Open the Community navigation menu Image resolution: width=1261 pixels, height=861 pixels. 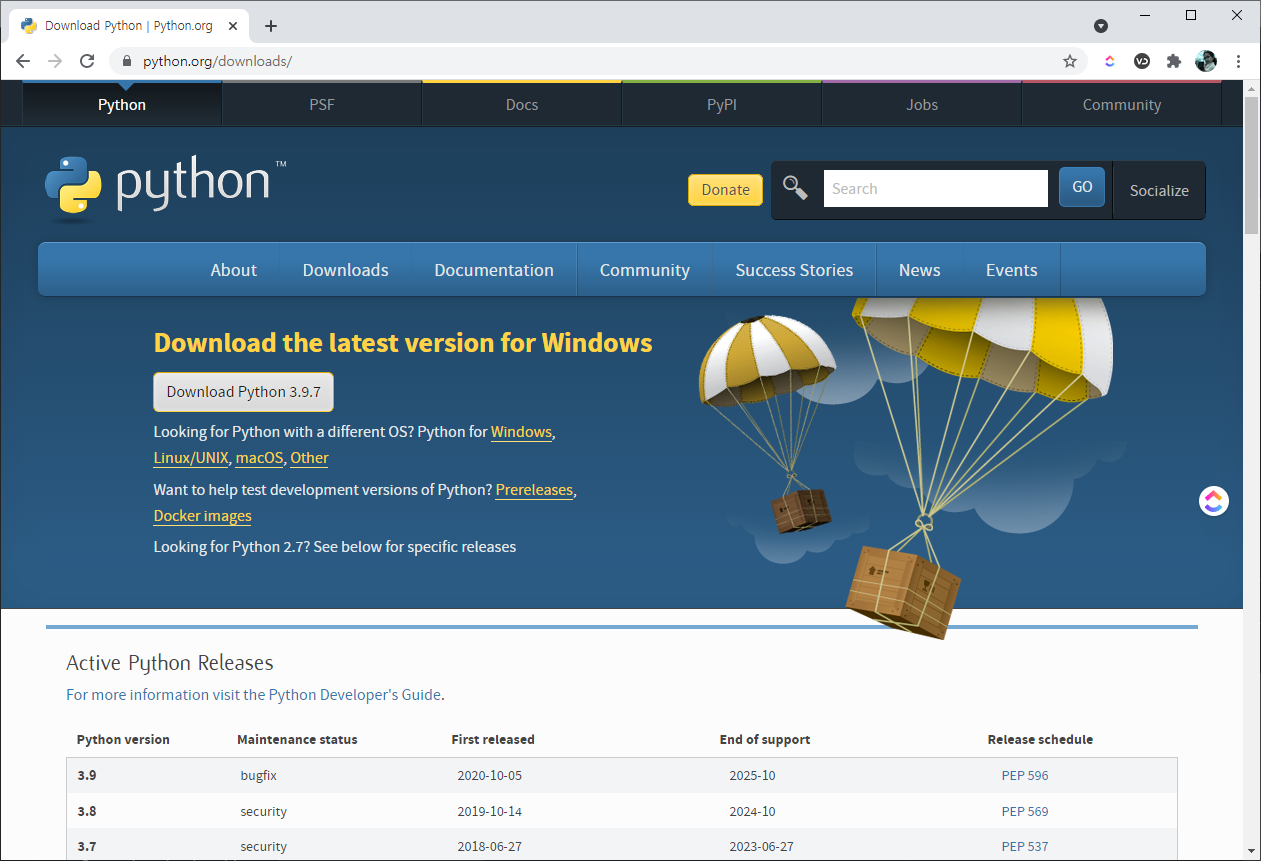(x=645, y=270)
